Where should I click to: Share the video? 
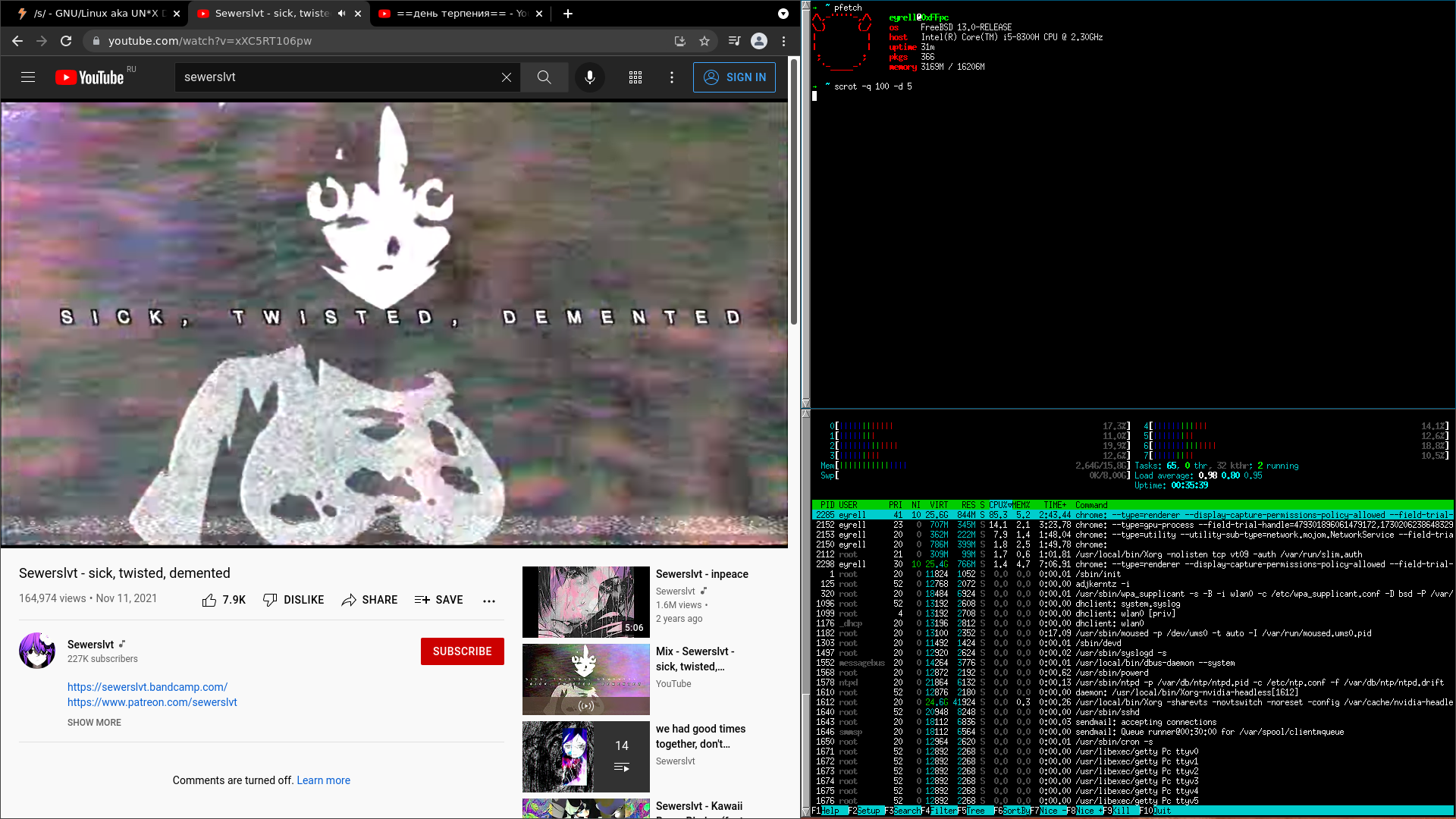point(369,600)
